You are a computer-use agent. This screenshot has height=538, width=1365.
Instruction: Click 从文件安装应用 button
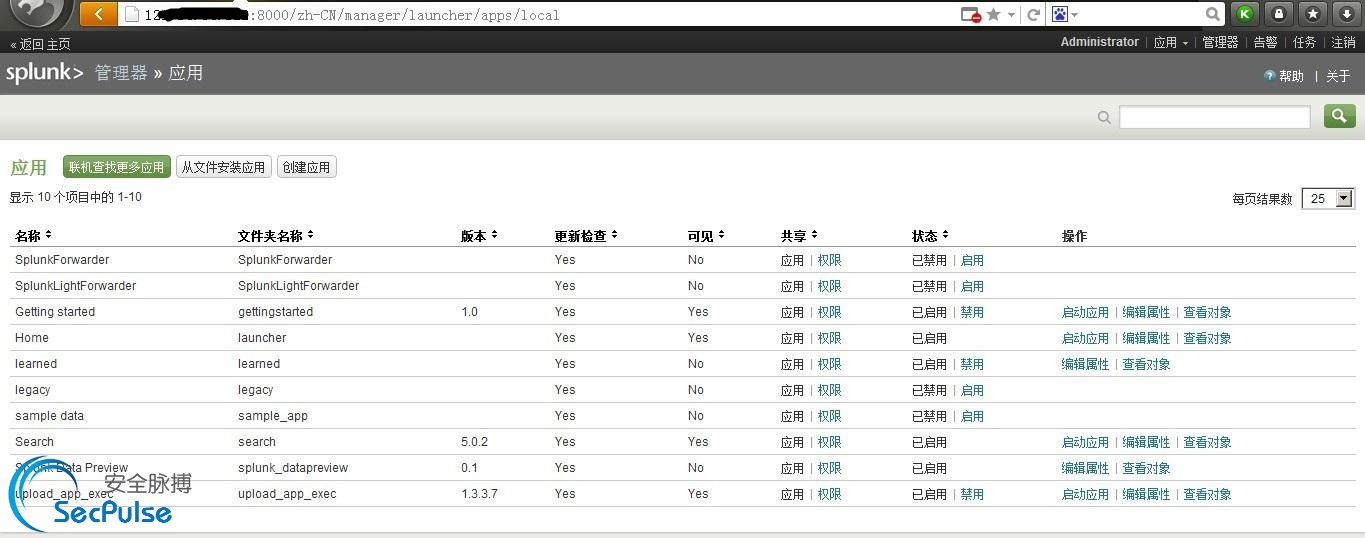point(223,167)
